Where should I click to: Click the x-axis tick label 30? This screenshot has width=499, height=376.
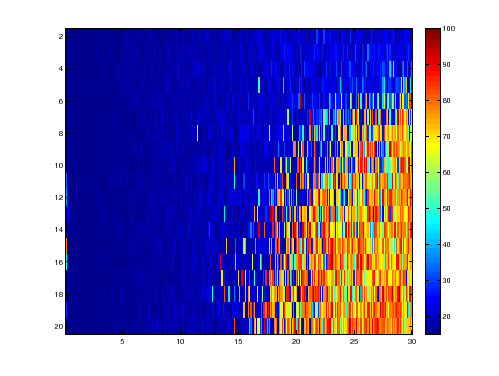[412, 342]
